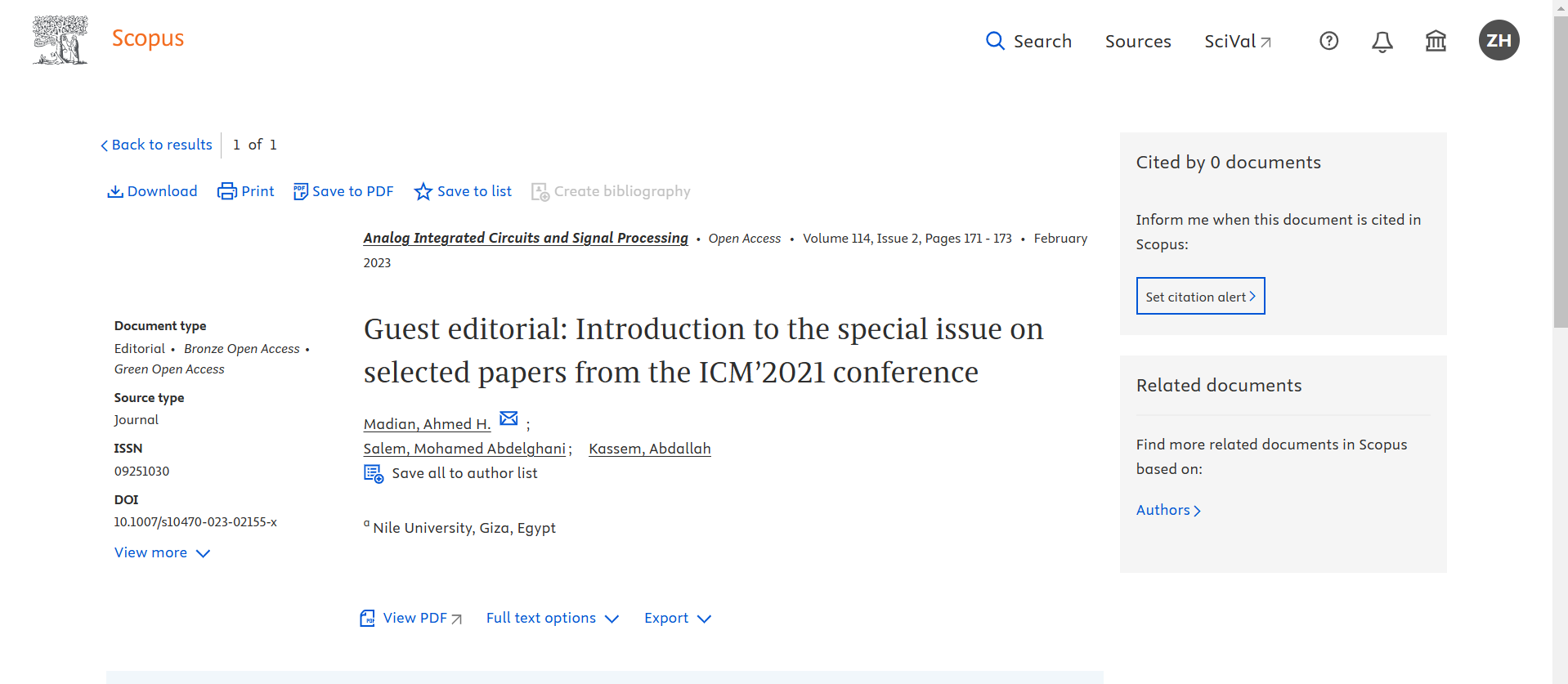Viewport: 1568px width, 684px height.
Task: Click the Scopus Elsevier tree logo
Action: [x=60, y=39]
